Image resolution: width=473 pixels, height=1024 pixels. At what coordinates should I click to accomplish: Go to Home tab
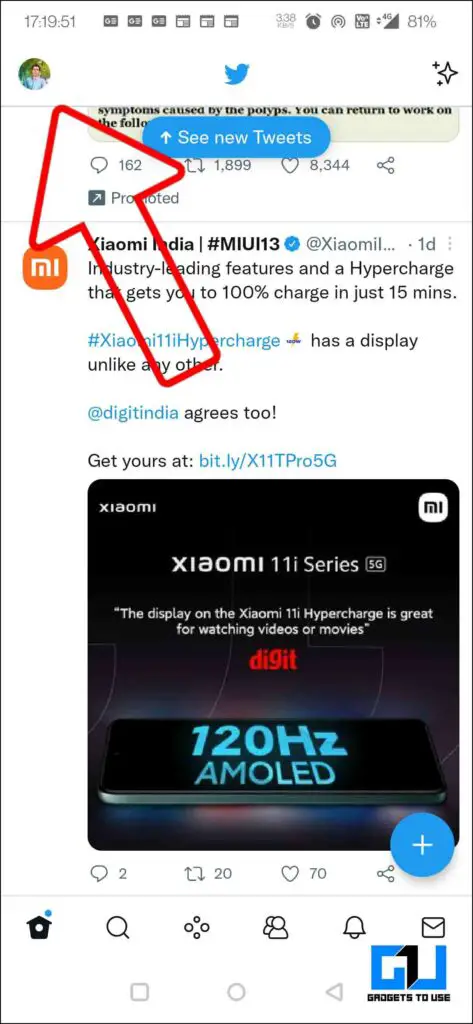(x=39, y=925)
